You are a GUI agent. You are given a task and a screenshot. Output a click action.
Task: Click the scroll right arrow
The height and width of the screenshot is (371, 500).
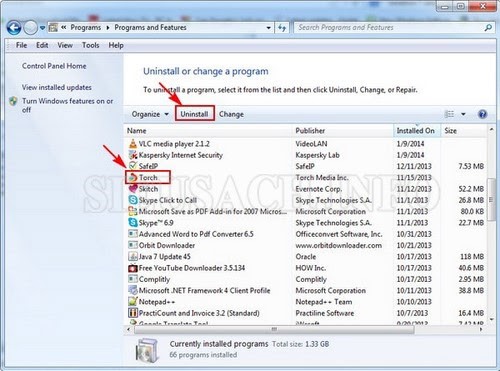(481, 329)
